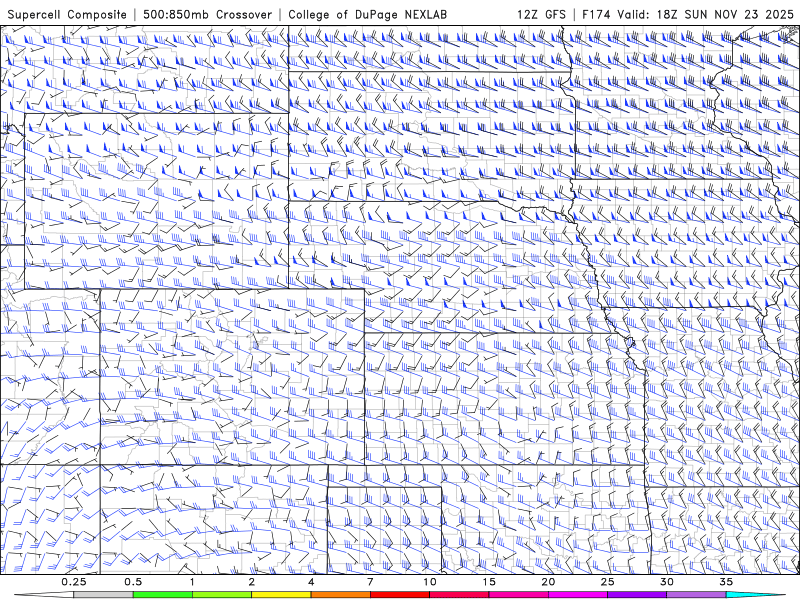The width and height of the screenshot is (800, 600).
Task: Click the bright green color bar segment between 0.5 and 1
Action: coord(163,595)
